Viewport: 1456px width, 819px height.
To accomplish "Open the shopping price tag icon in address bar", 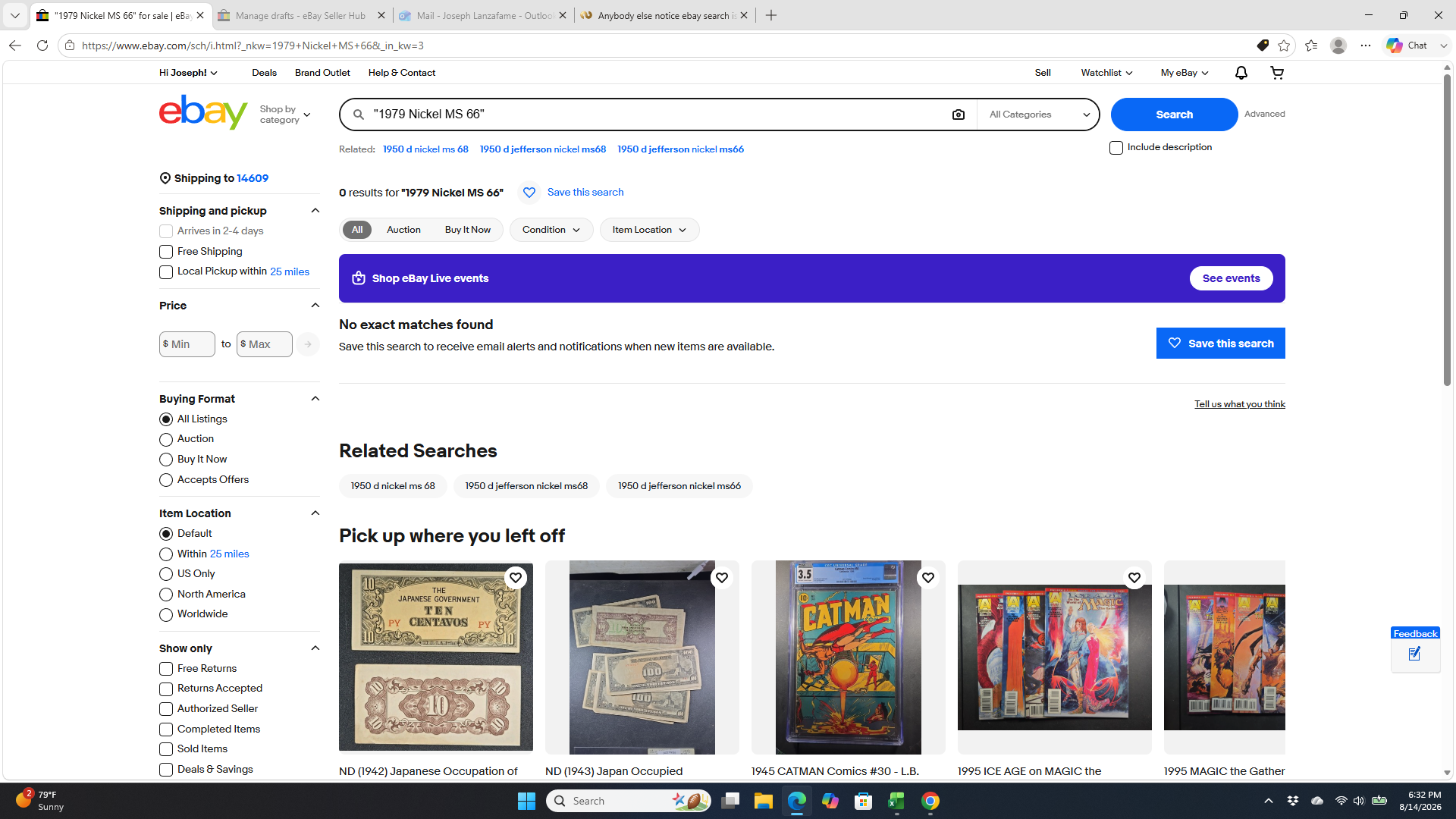I will tap(1263, 45).
